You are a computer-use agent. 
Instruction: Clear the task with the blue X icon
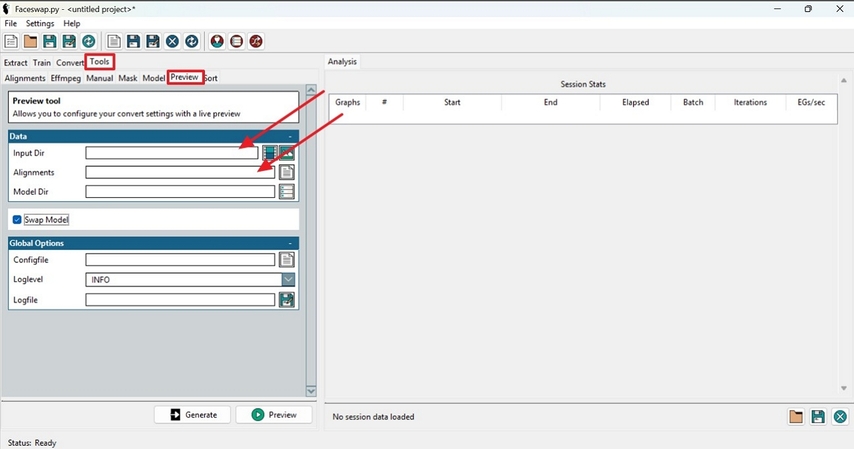click(172, 41)
